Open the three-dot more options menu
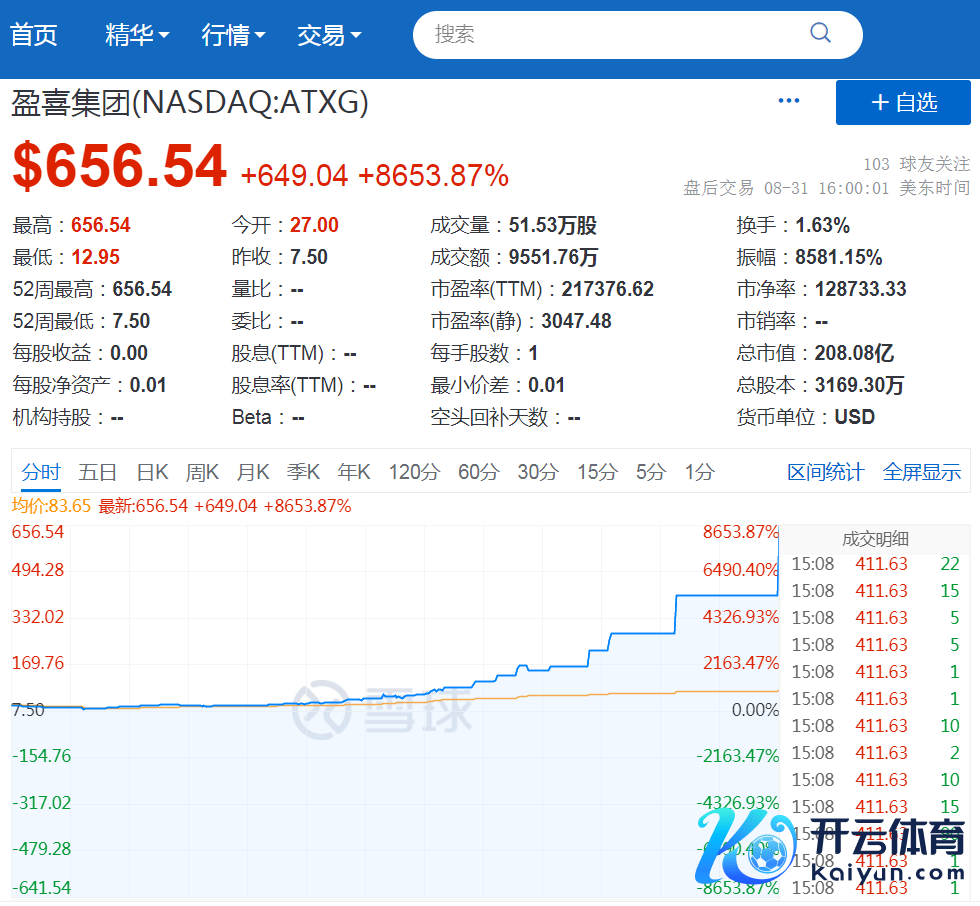Image resolution: width=980 pixels, height=906 pixels. click(x=788, y=101)
